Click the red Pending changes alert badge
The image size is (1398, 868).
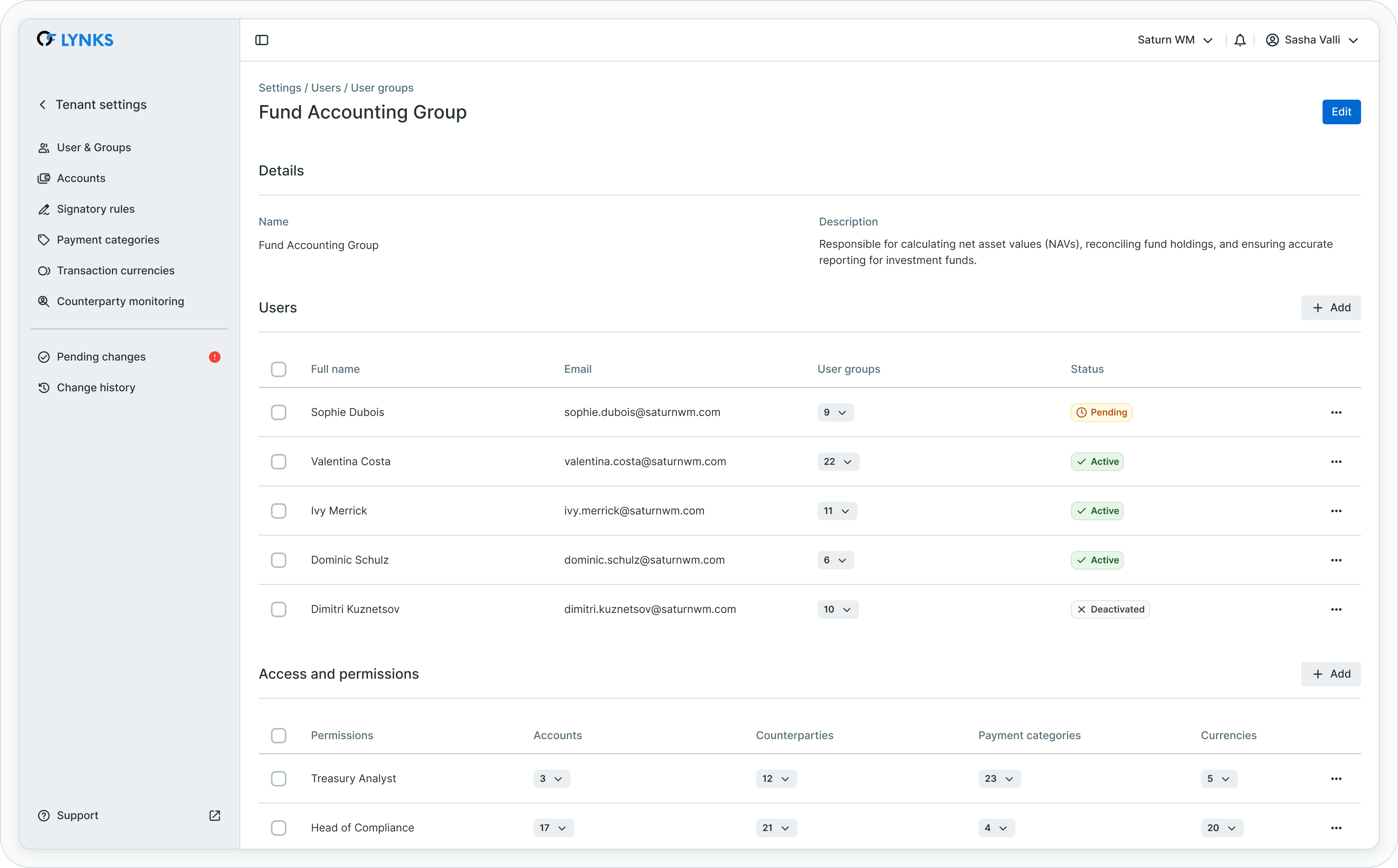pyautogui.click(x=215, y=357)
